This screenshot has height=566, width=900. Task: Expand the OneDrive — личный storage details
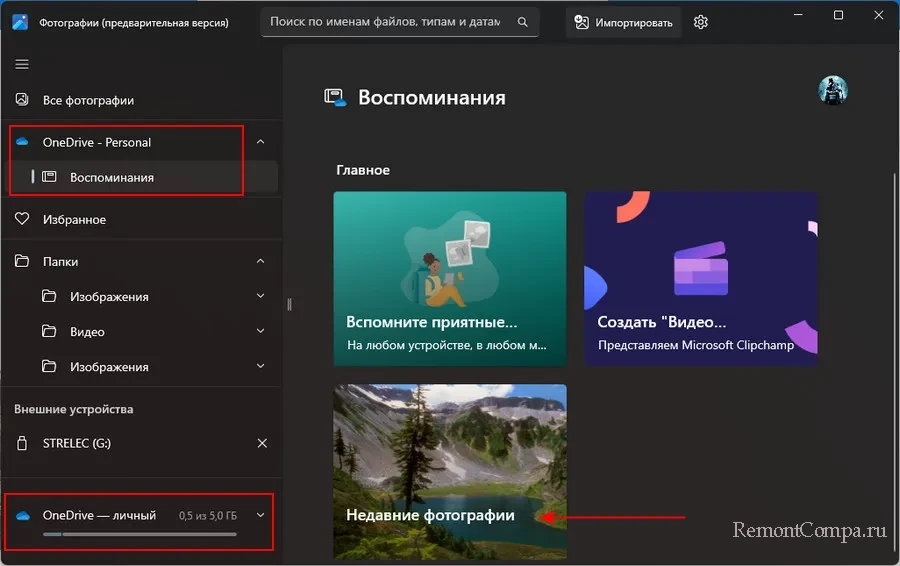tap(261, 515)
